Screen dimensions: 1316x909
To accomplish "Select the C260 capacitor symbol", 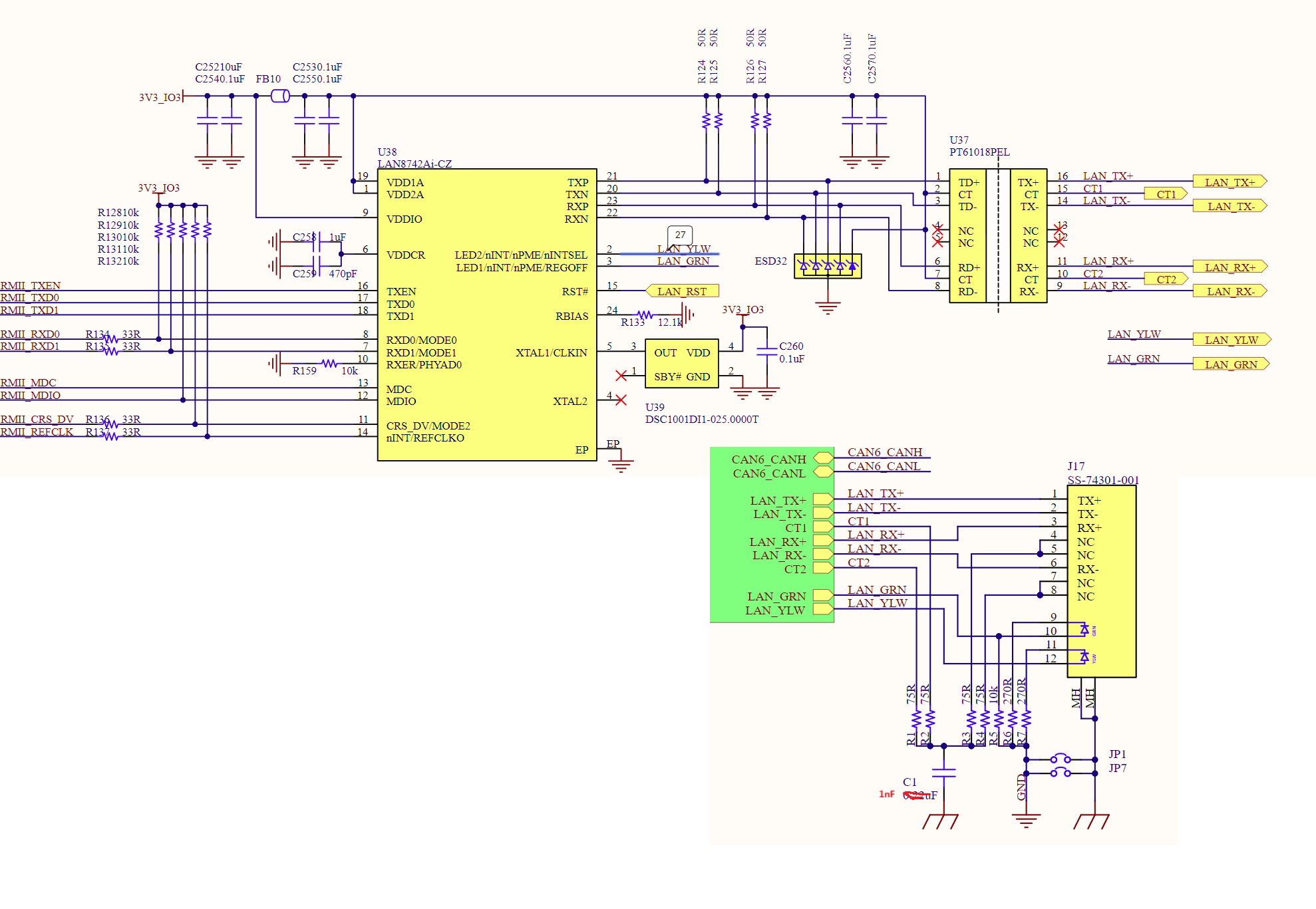I will point(767,351).
